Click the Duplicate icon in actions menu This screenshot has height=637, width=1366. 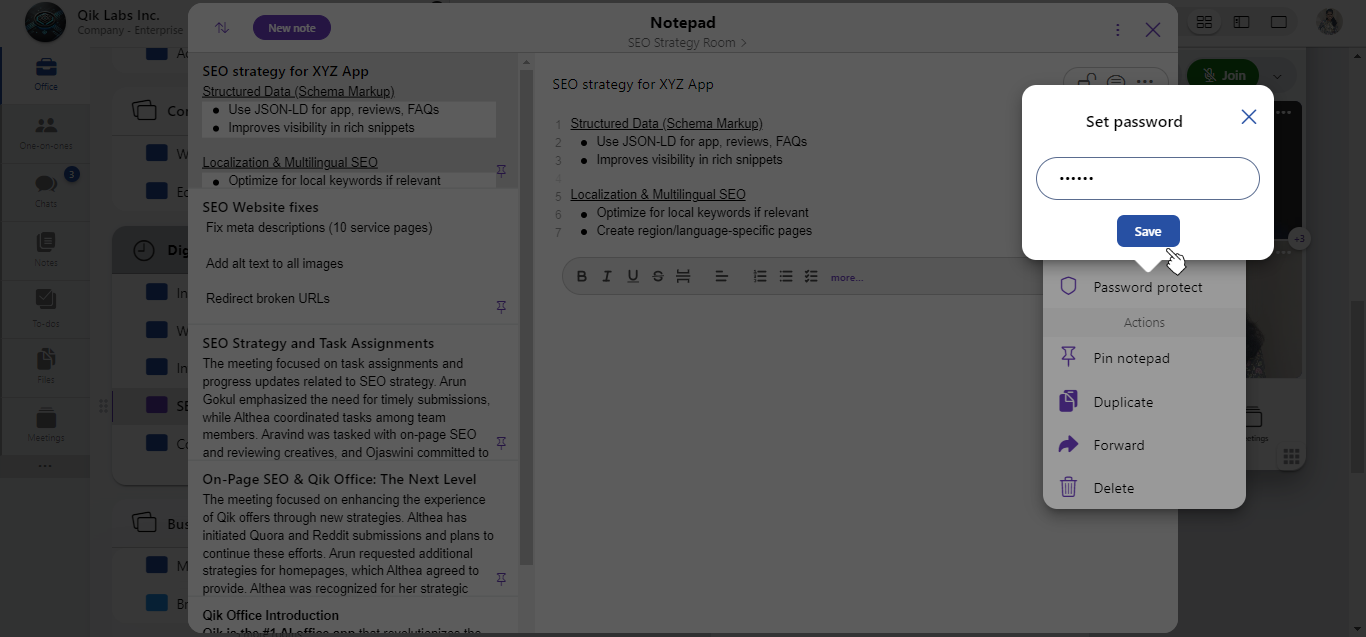click(x=1068, y=401)
